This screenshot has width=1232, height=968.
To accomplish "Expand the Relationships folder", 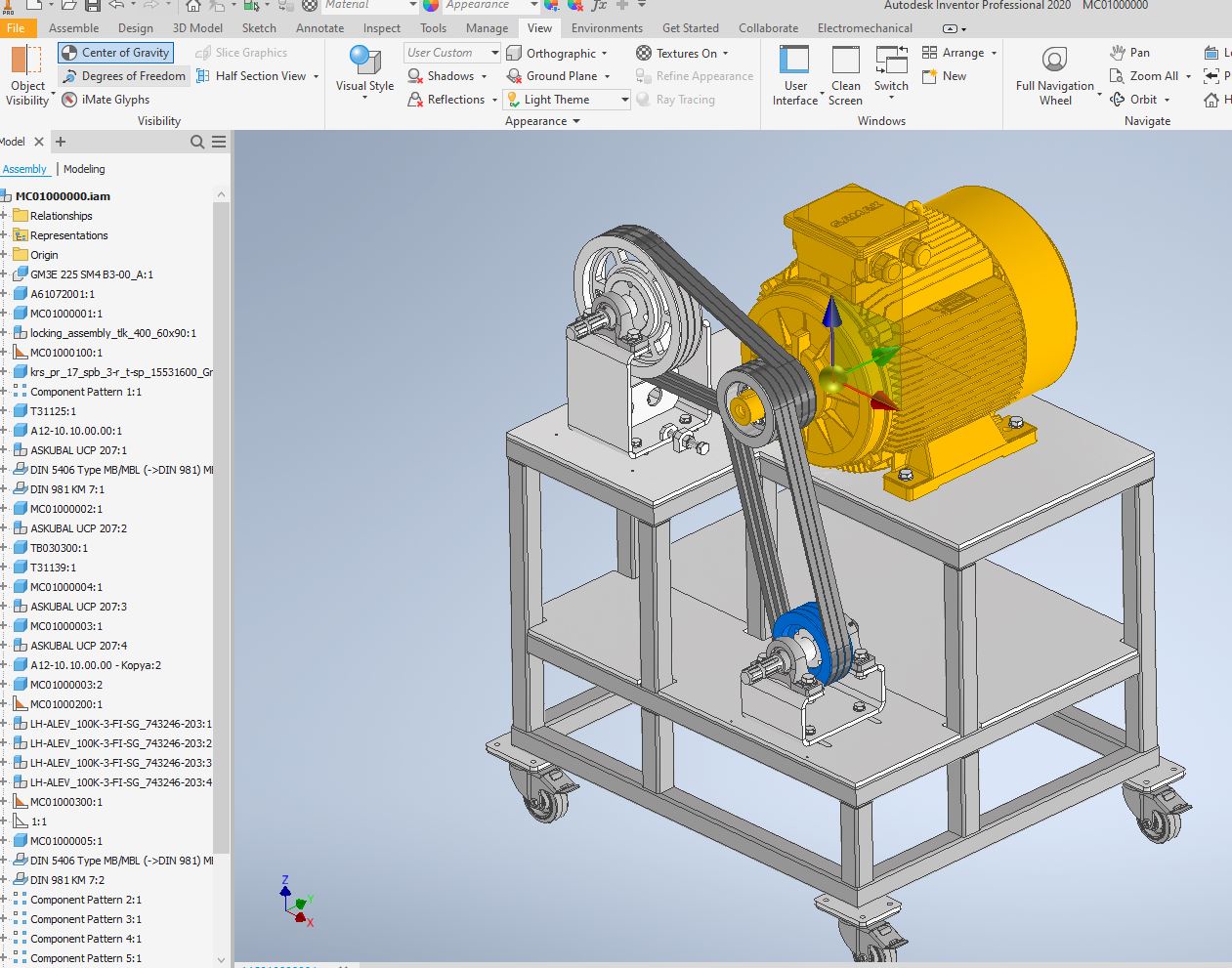I will [x=3, y=216].
